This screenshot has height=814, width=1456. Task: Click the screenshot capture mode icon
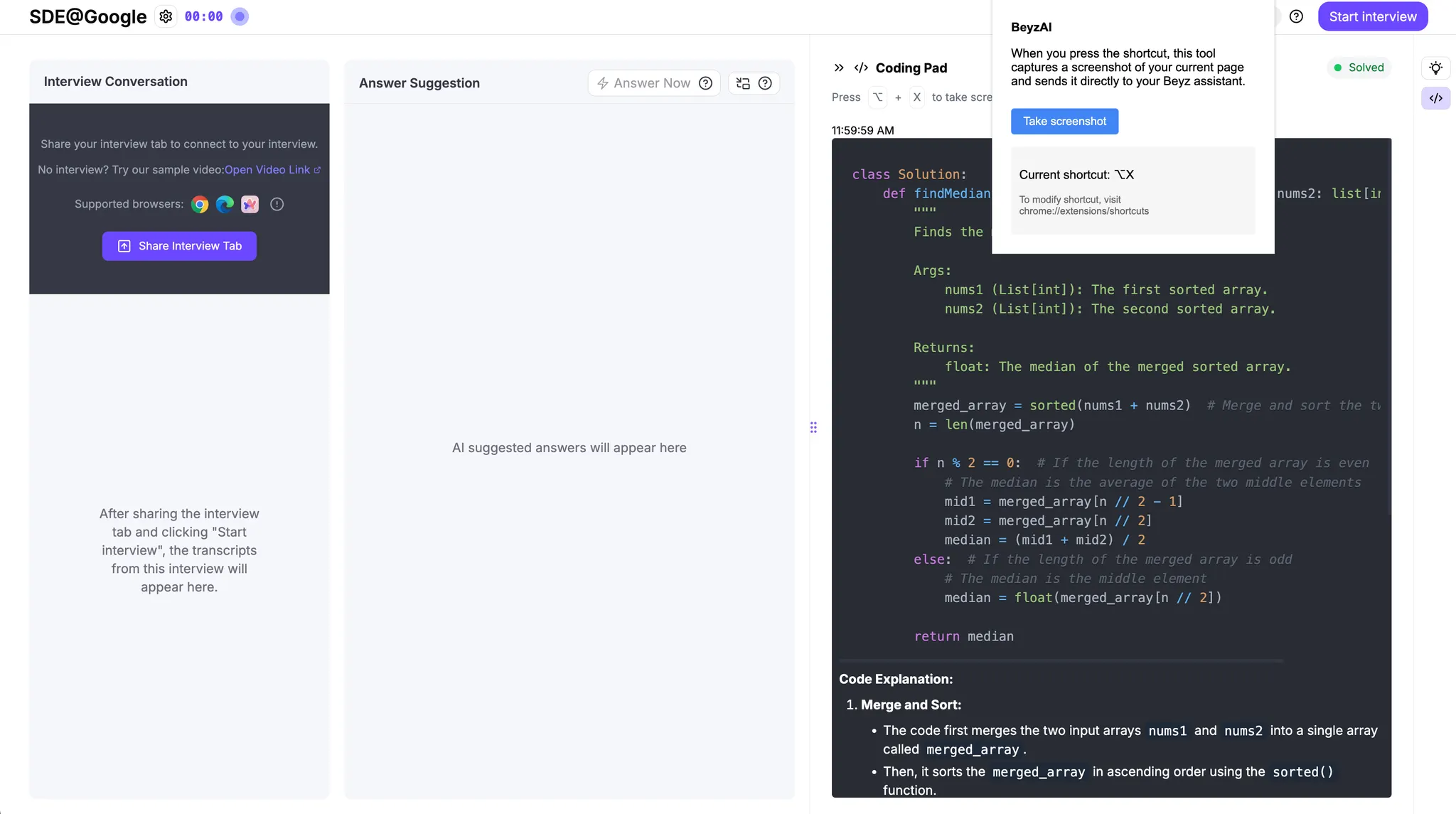point(743,83)
